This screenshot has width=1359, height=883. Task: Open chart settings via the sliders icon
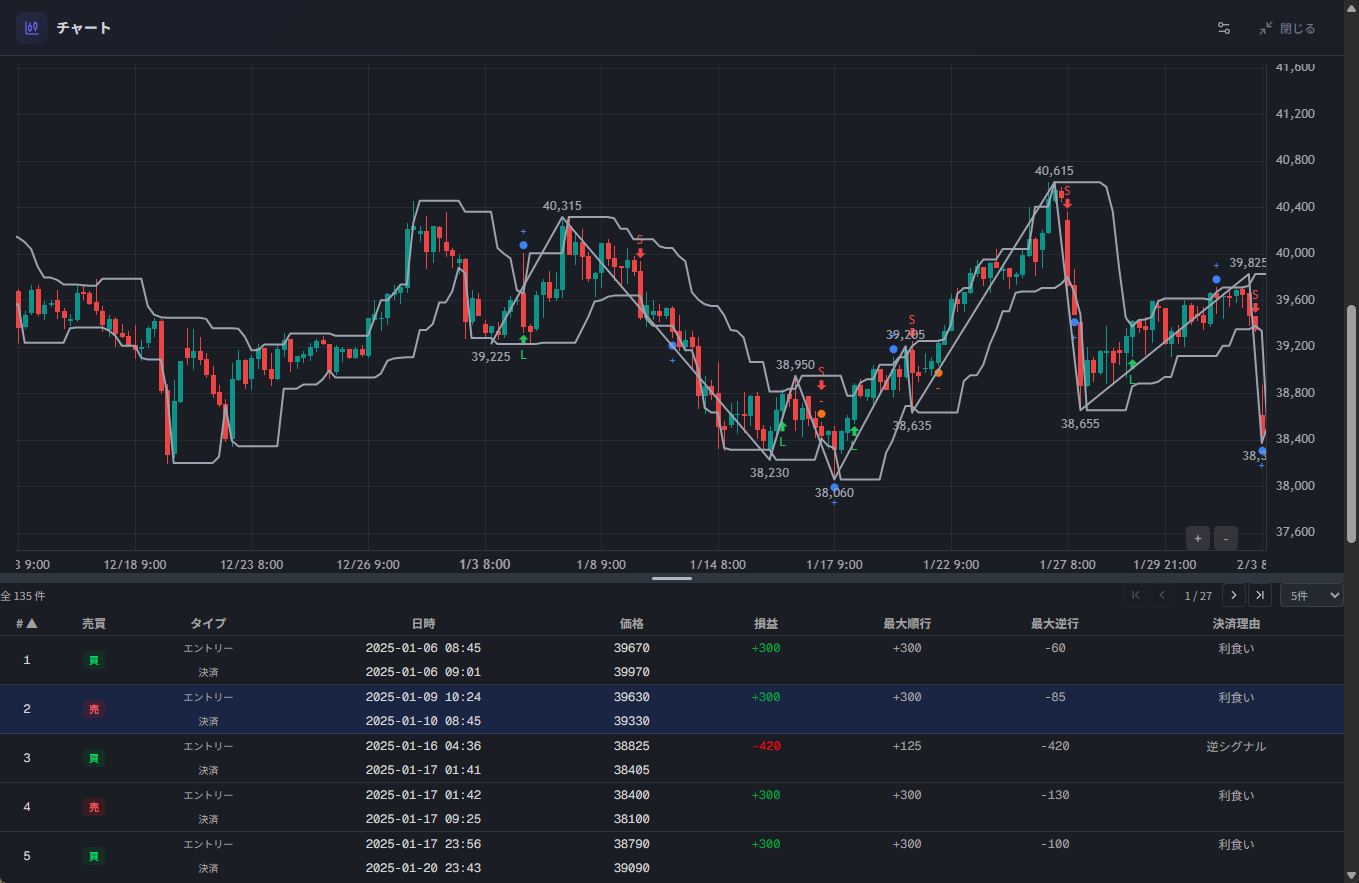point(1223,28)
